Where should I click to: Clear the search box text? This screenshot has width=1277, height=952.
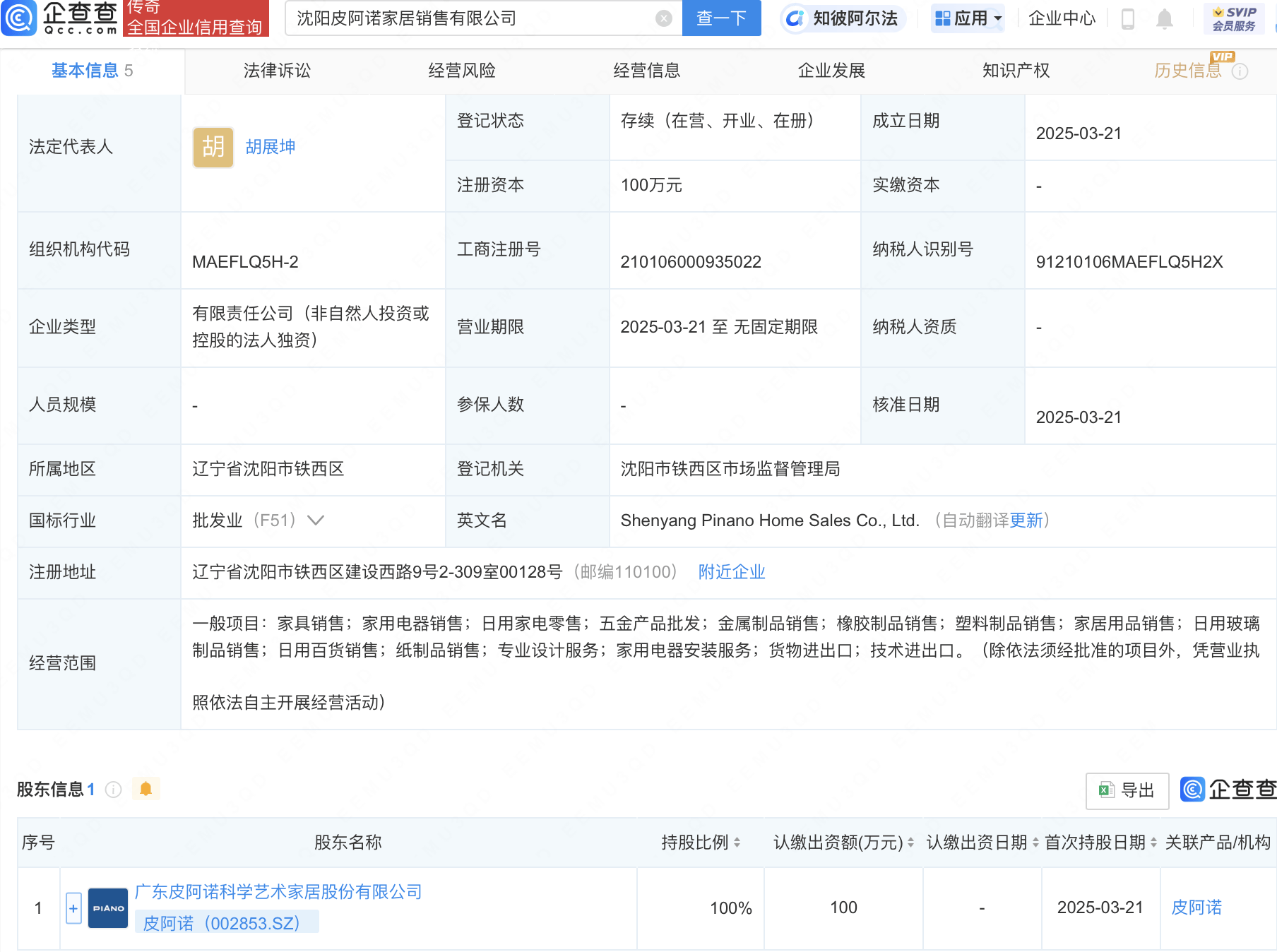pyautogui.click(x=663, y=18)
